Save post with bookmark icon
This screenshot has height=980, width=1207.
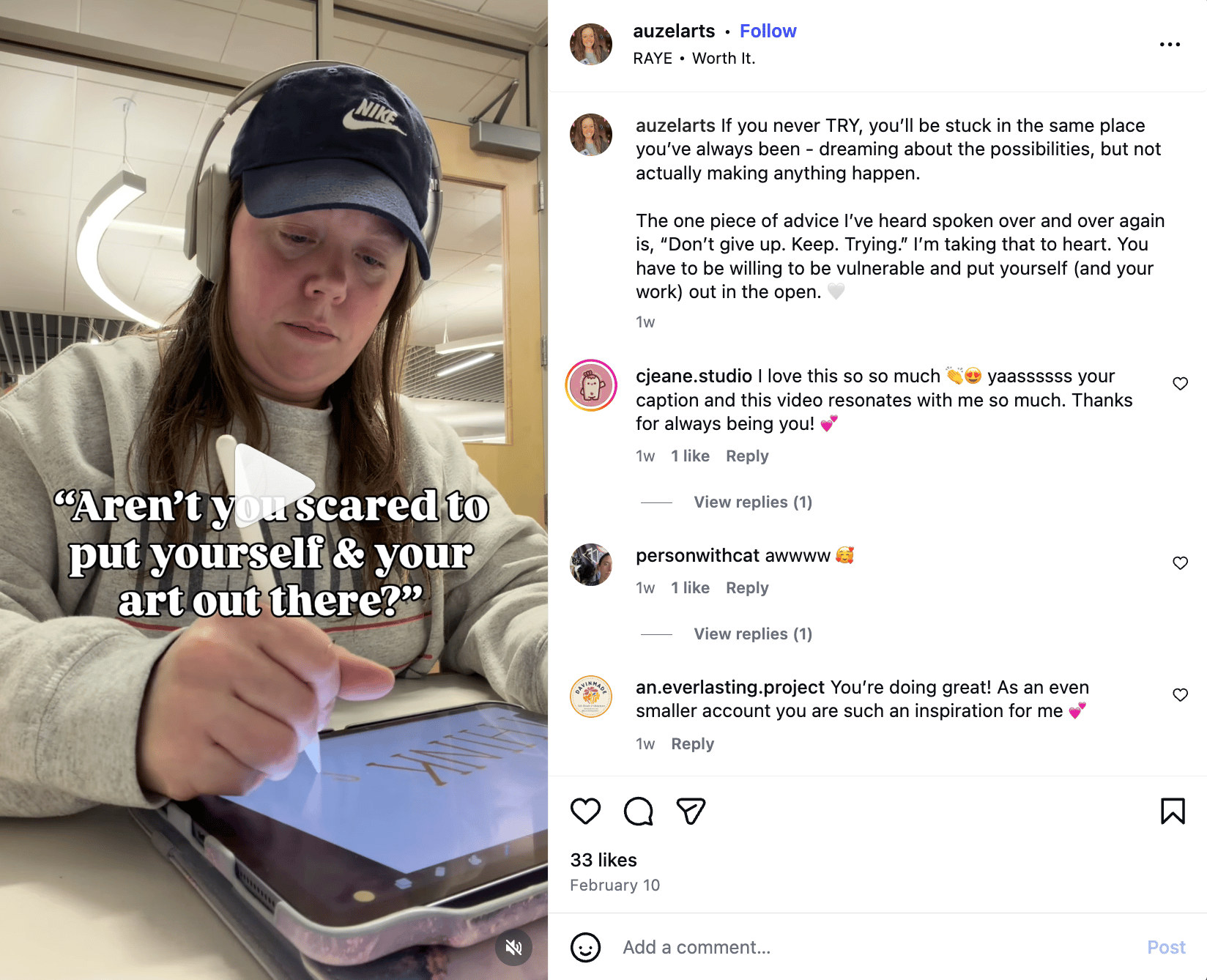coord(1173,811)
